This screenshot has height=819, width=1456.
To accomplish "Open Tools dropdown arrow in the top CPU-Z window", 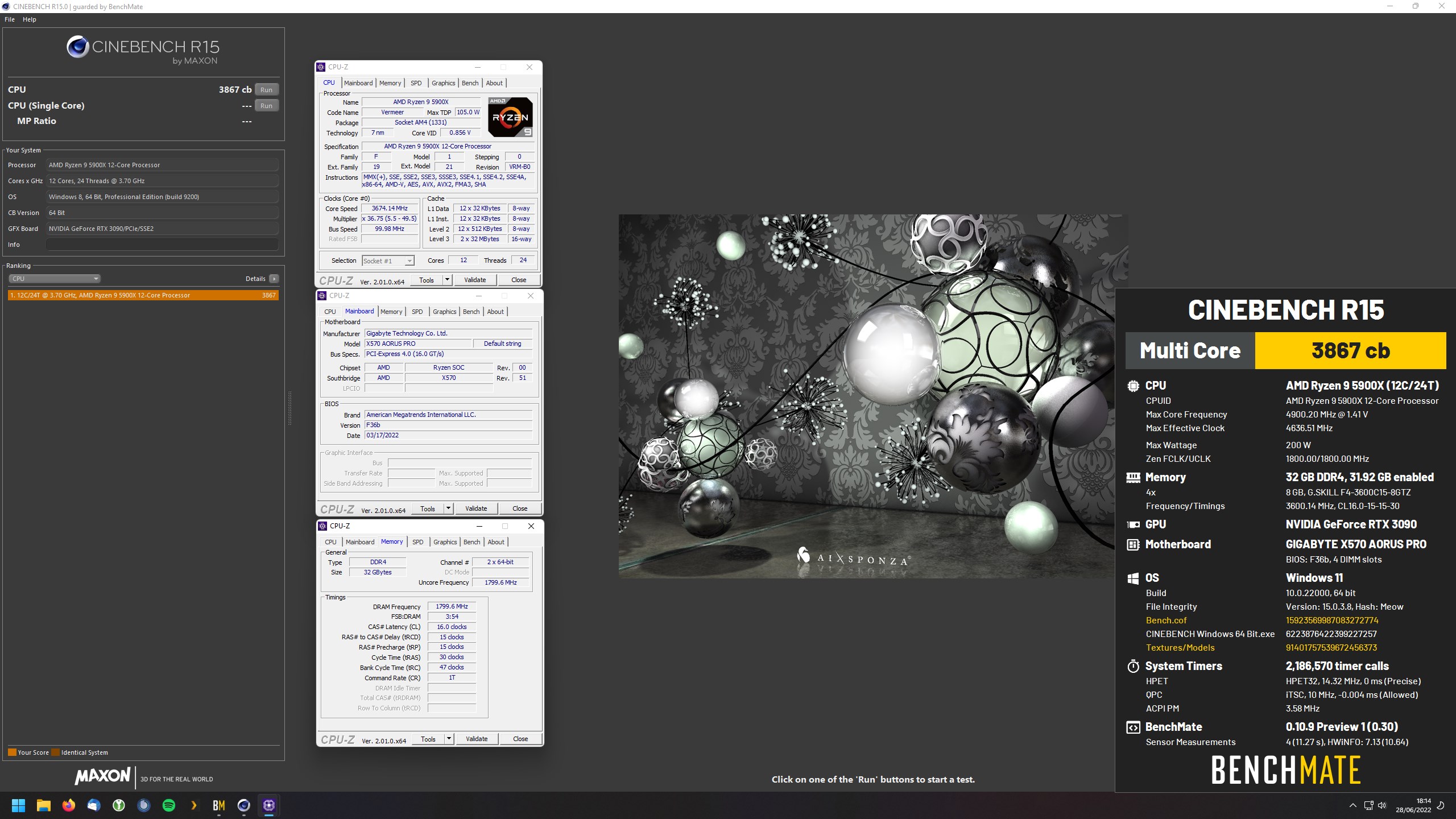I will [447, 280].
